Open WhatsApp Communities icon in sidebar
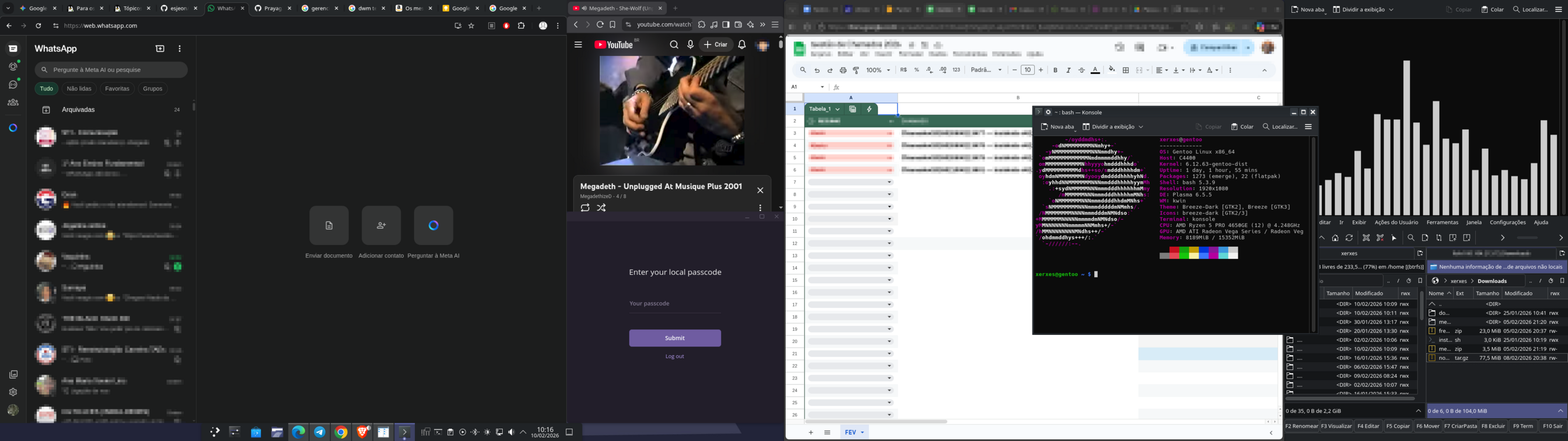1568x441 pixels. pyautogui.click(x=13, y=102)
